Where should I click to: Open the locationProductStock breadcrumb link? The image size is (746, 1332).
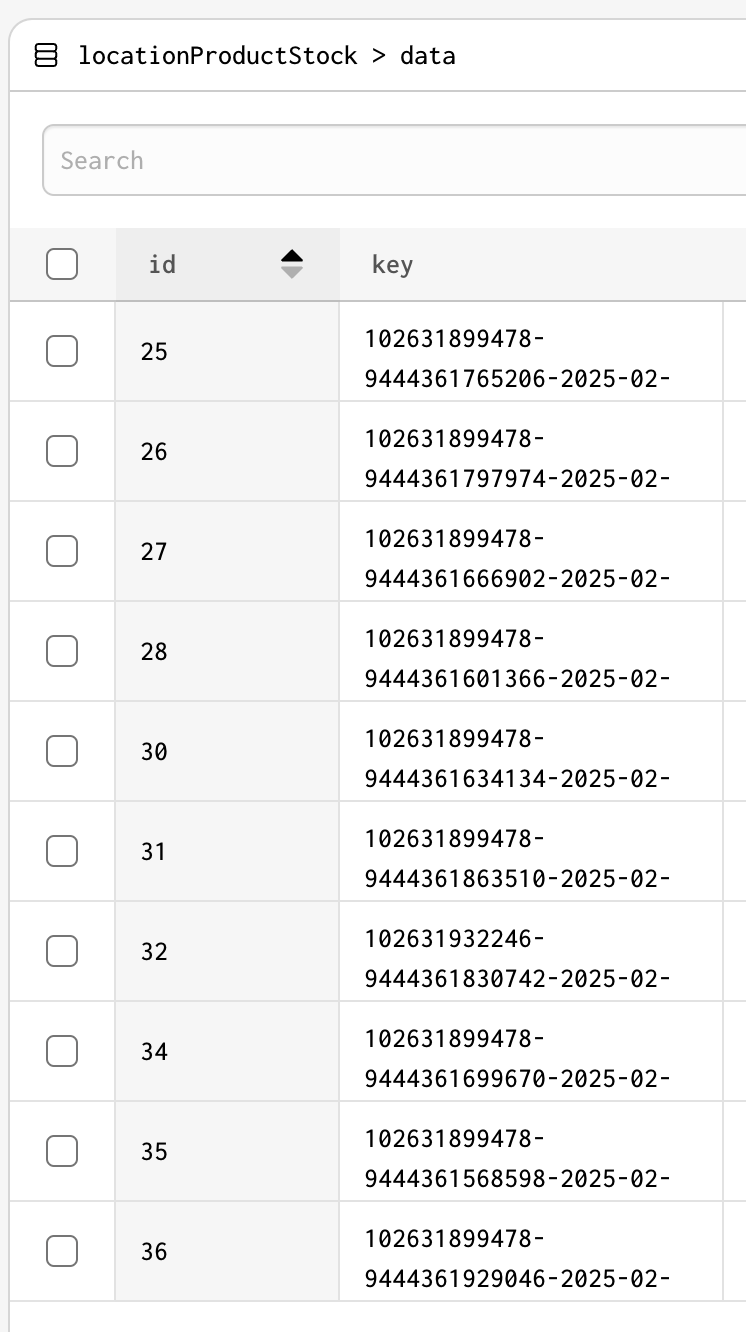217,55
